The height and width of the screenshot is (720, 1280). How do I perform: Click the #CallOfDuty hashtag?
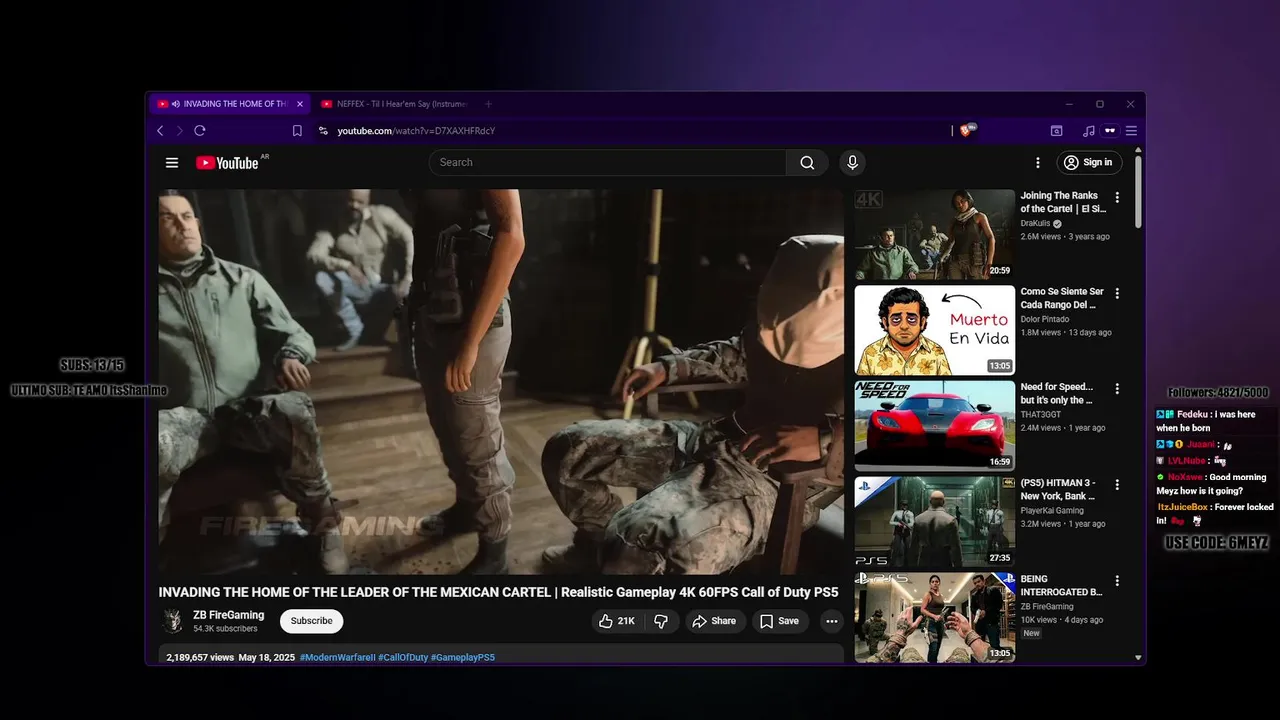pos(403,657)
